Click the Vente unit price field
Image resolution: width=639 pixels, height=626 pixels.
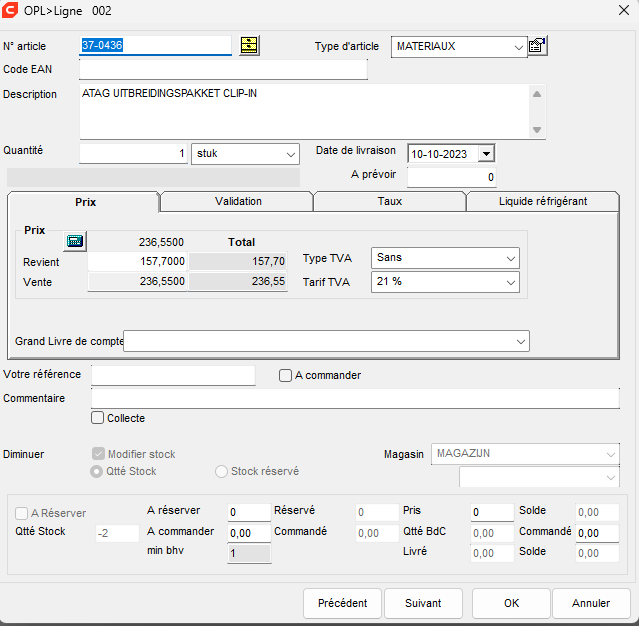pyautogui.click(x=137, y=282)
